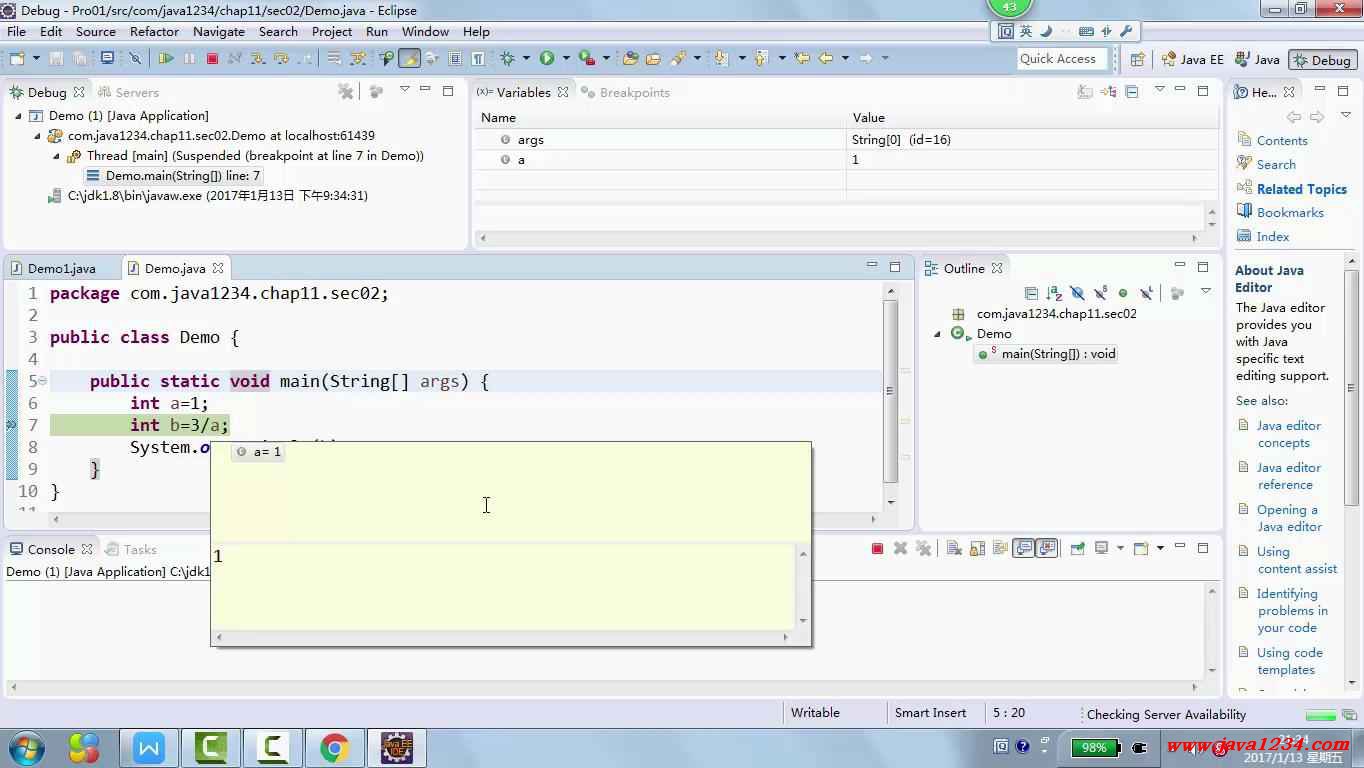
Task: Collapse the Thread [main] tree node
Action: pos(57,156)
